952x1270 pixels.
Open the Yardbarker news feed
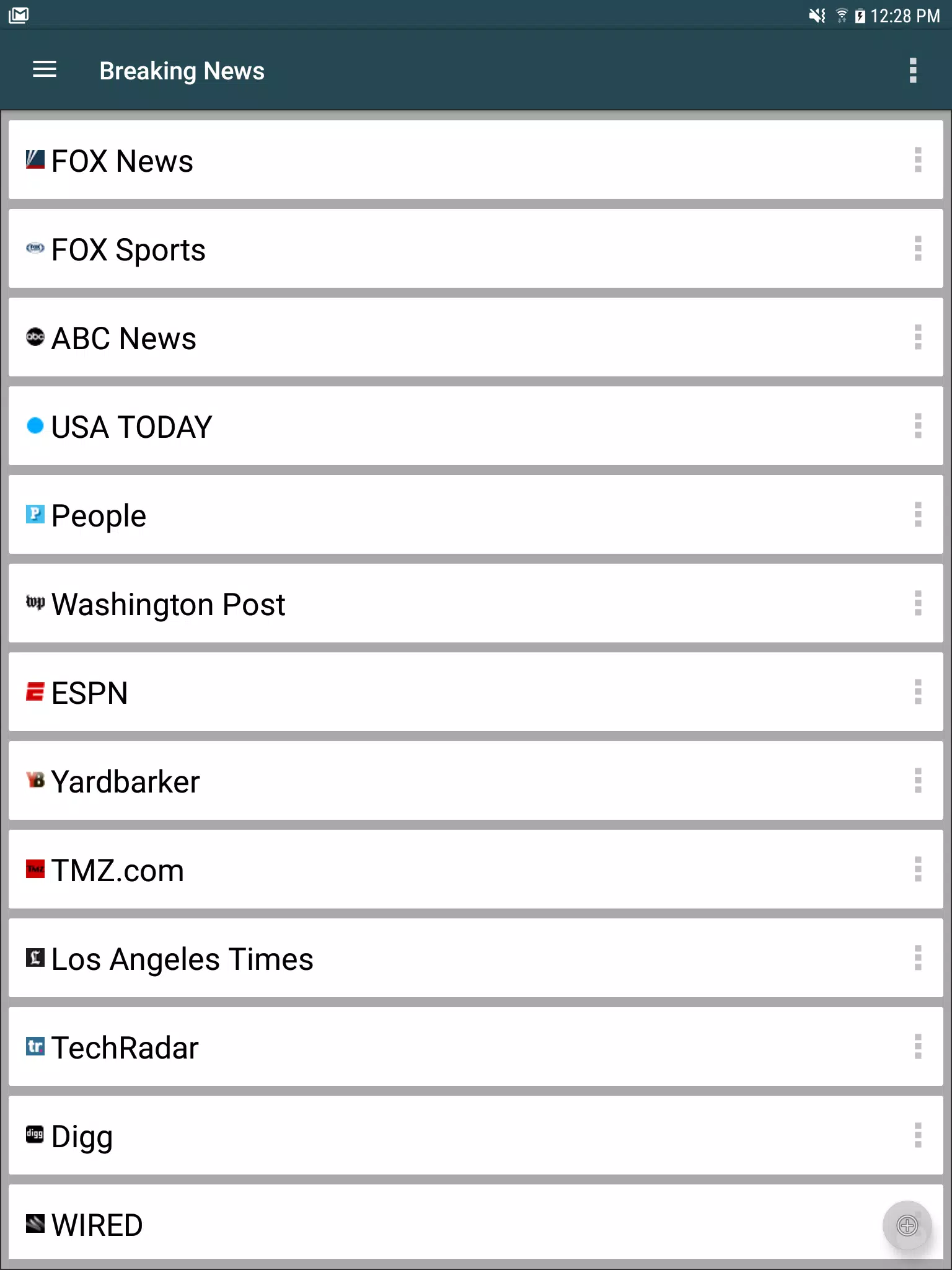(126, 782)
